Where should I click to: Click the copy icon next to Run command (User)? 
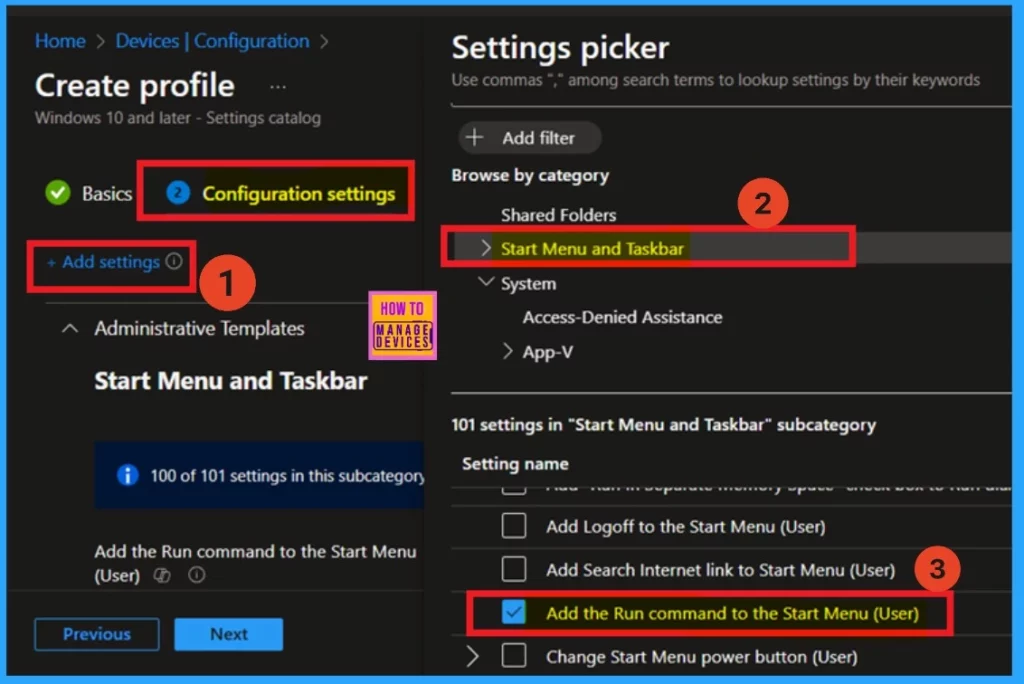162,576
